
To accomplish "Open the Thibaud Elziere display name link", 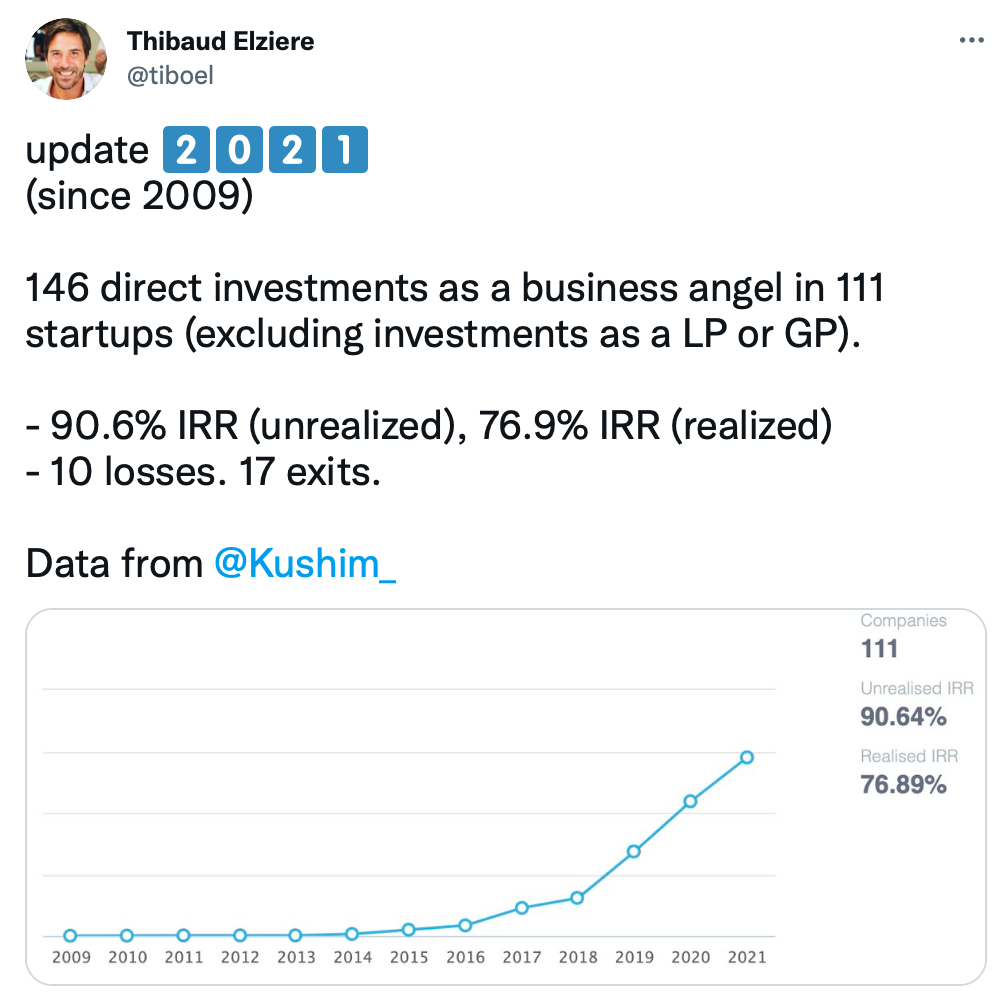I will [220, 41].
